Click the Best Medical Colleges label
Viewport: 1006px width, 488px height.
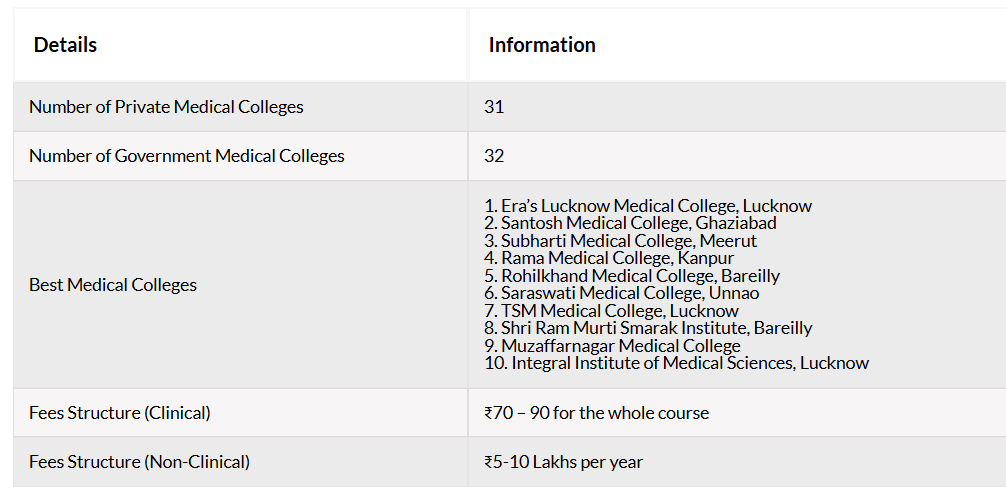tap(113, 285)
